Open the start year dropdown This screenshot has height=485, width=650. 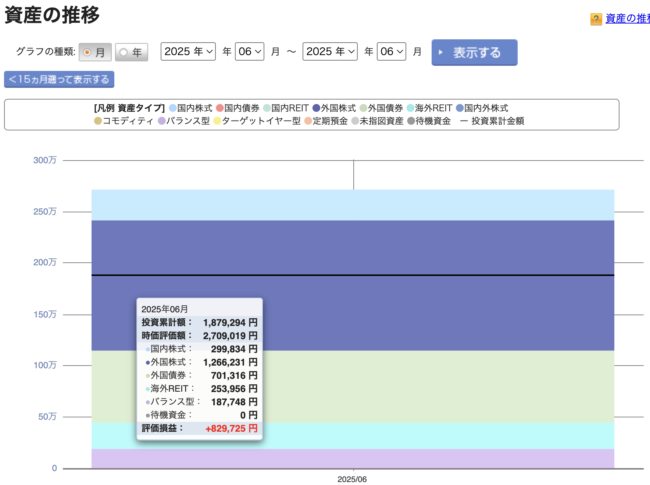tap(188, 52)
